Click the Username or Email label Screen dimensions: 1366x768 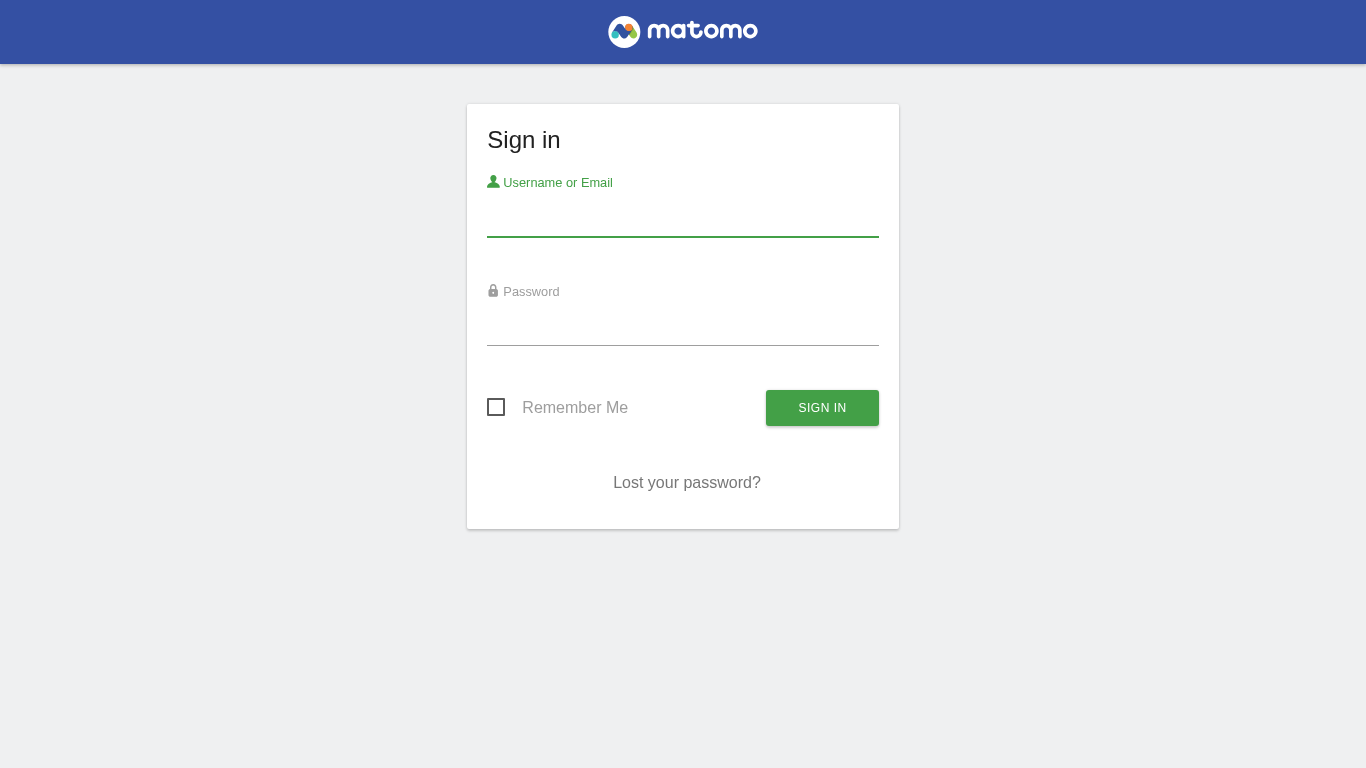(x=558, y=183)
